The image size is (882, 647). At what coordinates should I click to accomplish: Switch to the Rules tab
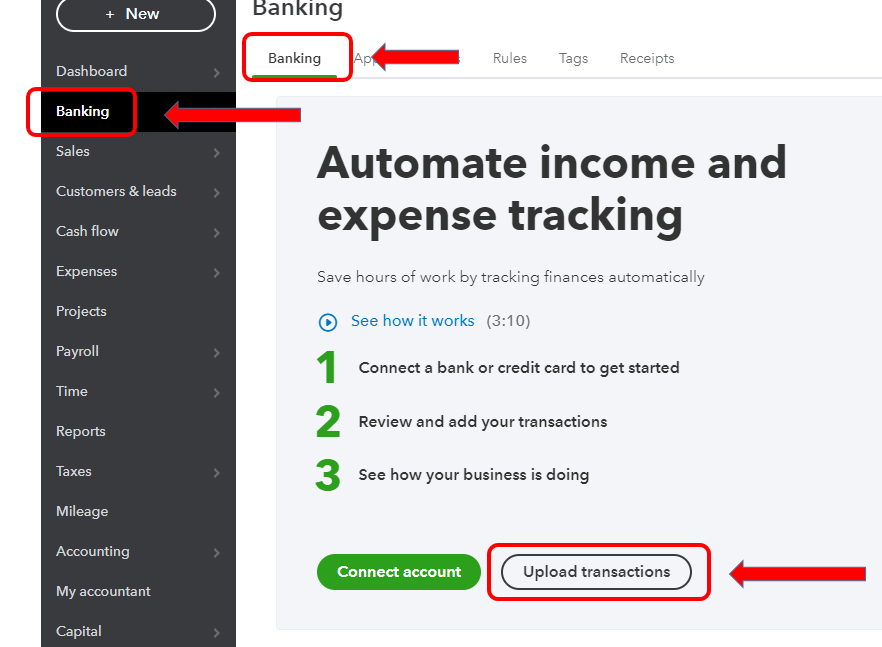pyautogui.click(x=510, y=58)
